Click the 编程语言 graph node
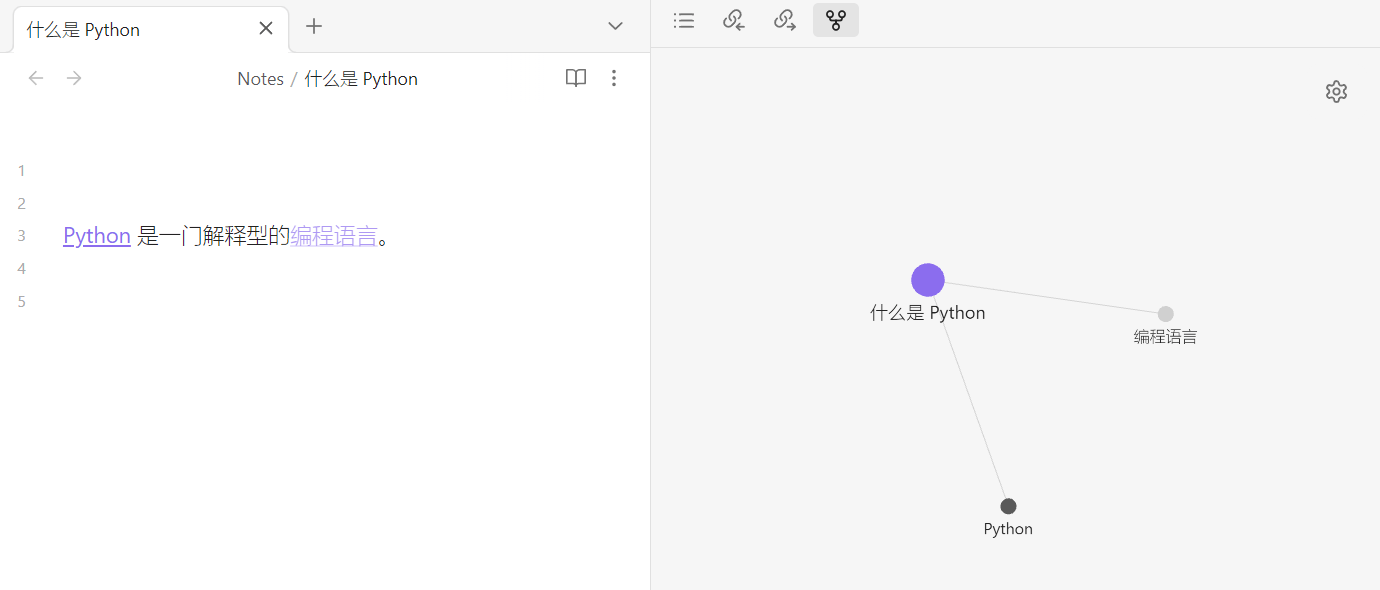Image resolution: width=1380 pixels, height=590 pixels. coord(1165,314)
